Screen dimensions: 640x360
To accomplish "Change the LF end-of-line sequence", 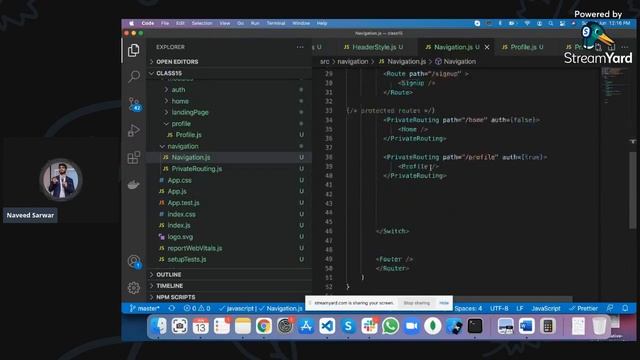I will click(x=520, y=309).
